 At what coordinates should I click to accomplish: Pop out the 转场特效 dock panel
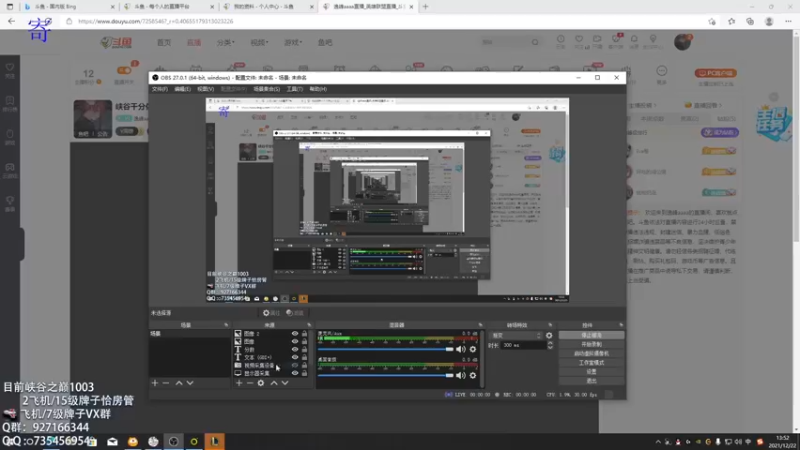pos(550,325)
